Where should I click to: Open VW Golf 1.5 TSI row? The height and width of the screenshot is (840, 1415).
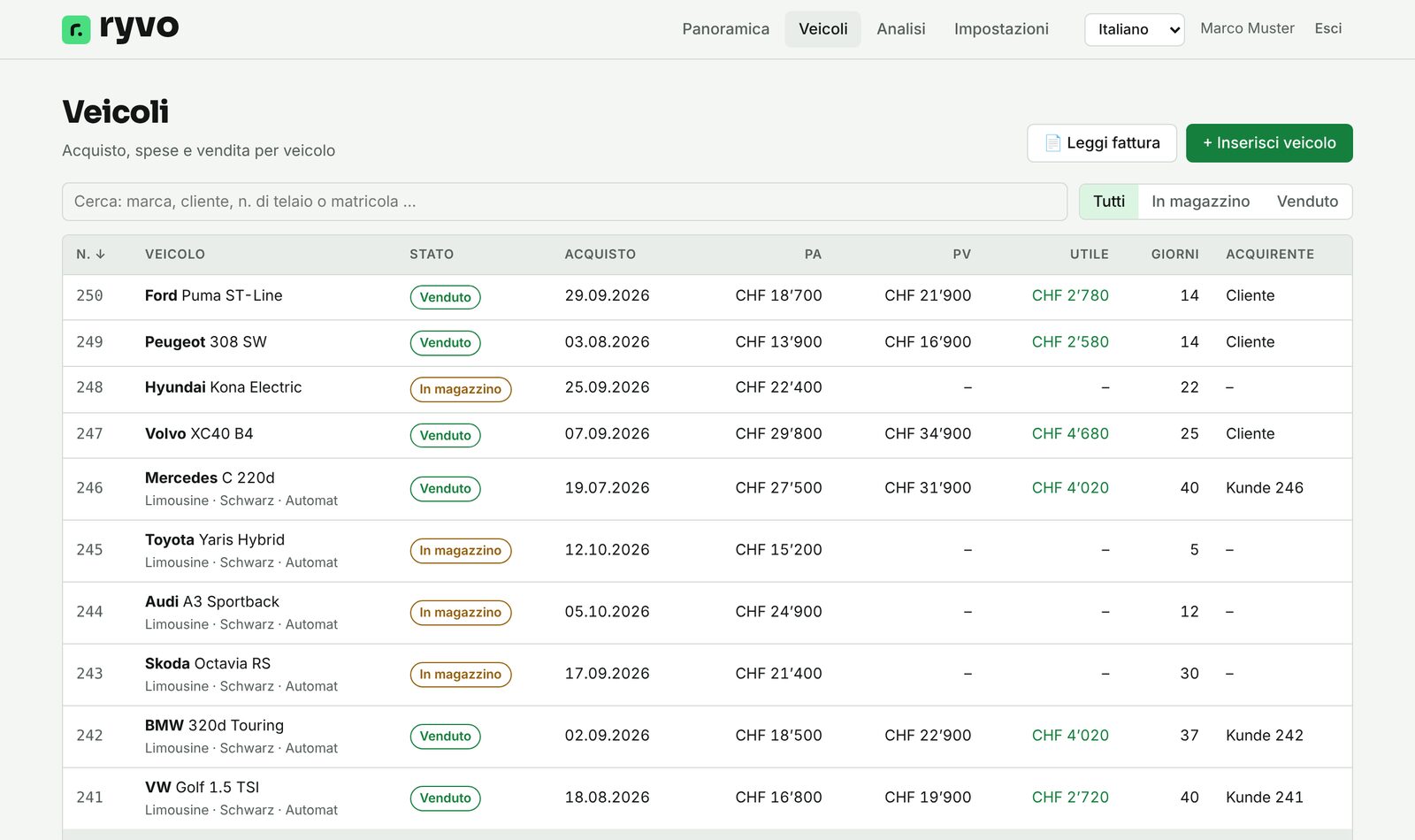coord(707,798)
